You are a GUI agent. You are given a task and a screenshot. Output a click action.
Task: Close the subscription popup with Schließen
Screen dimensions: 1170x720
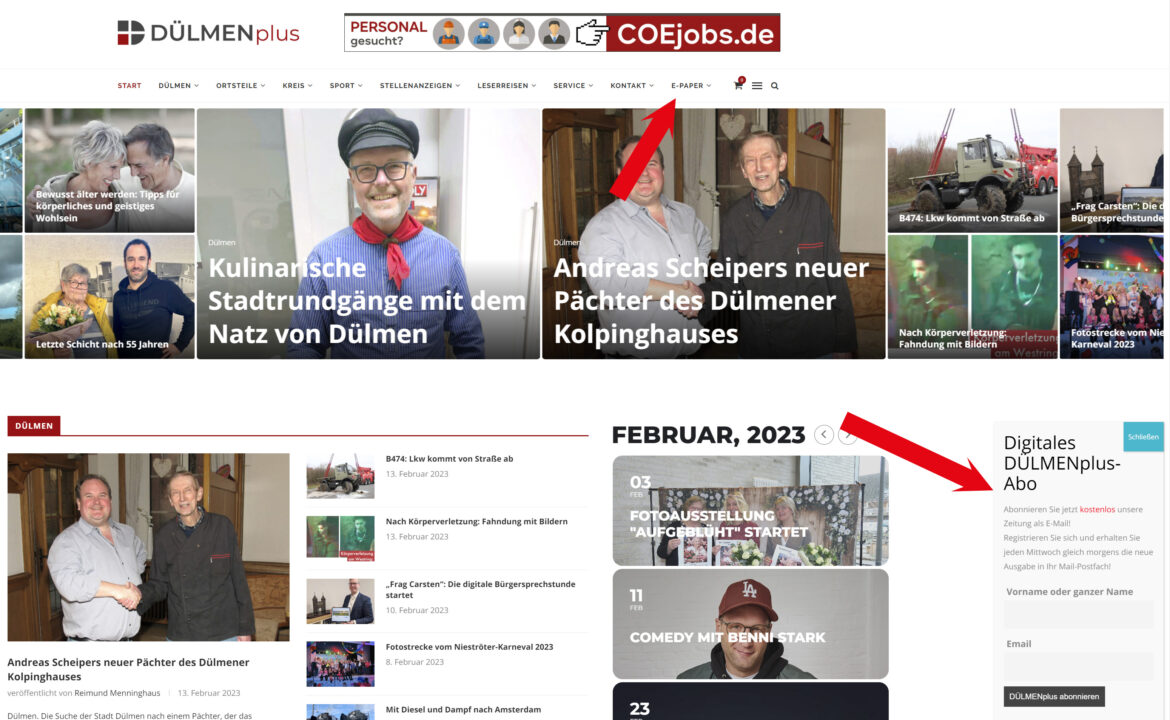[x=1142, y=436]
